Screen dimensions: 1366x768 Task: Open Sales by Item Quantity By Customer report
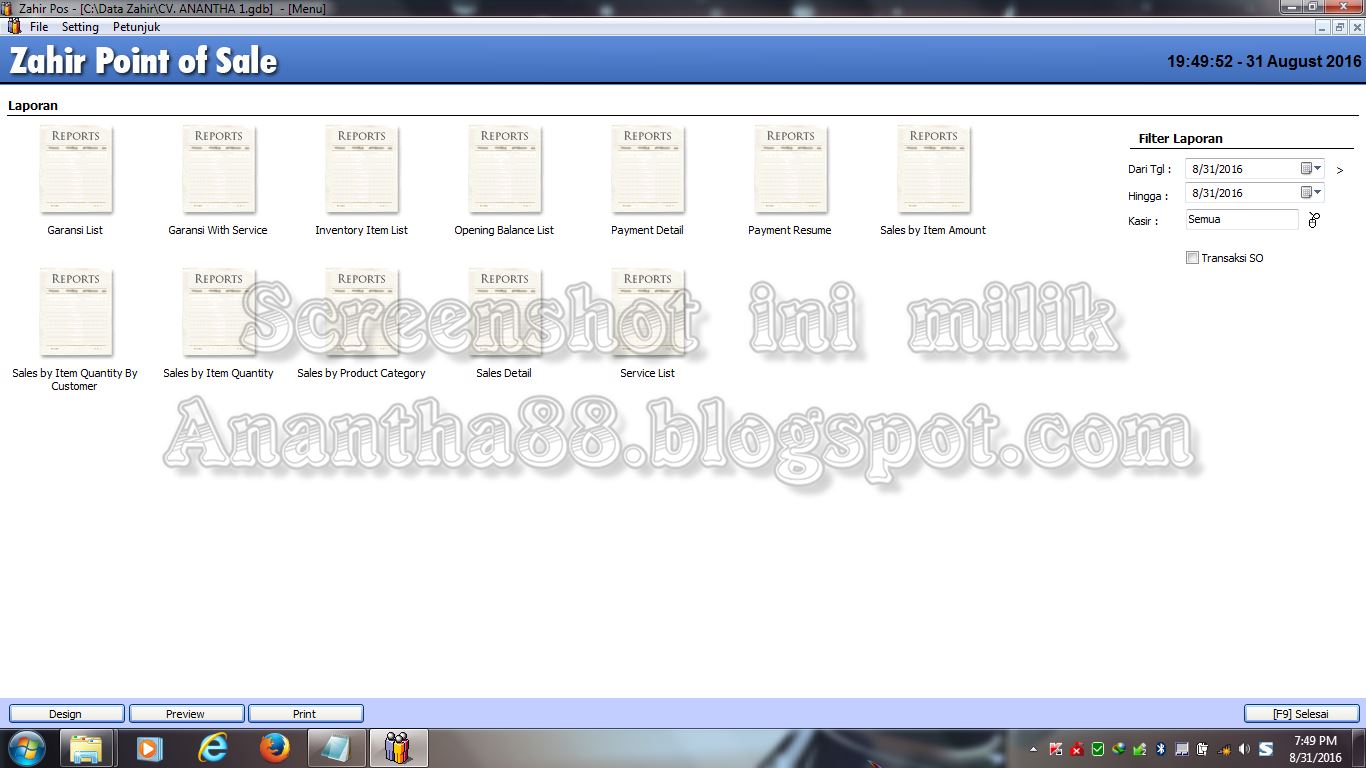tap(76, 312)
